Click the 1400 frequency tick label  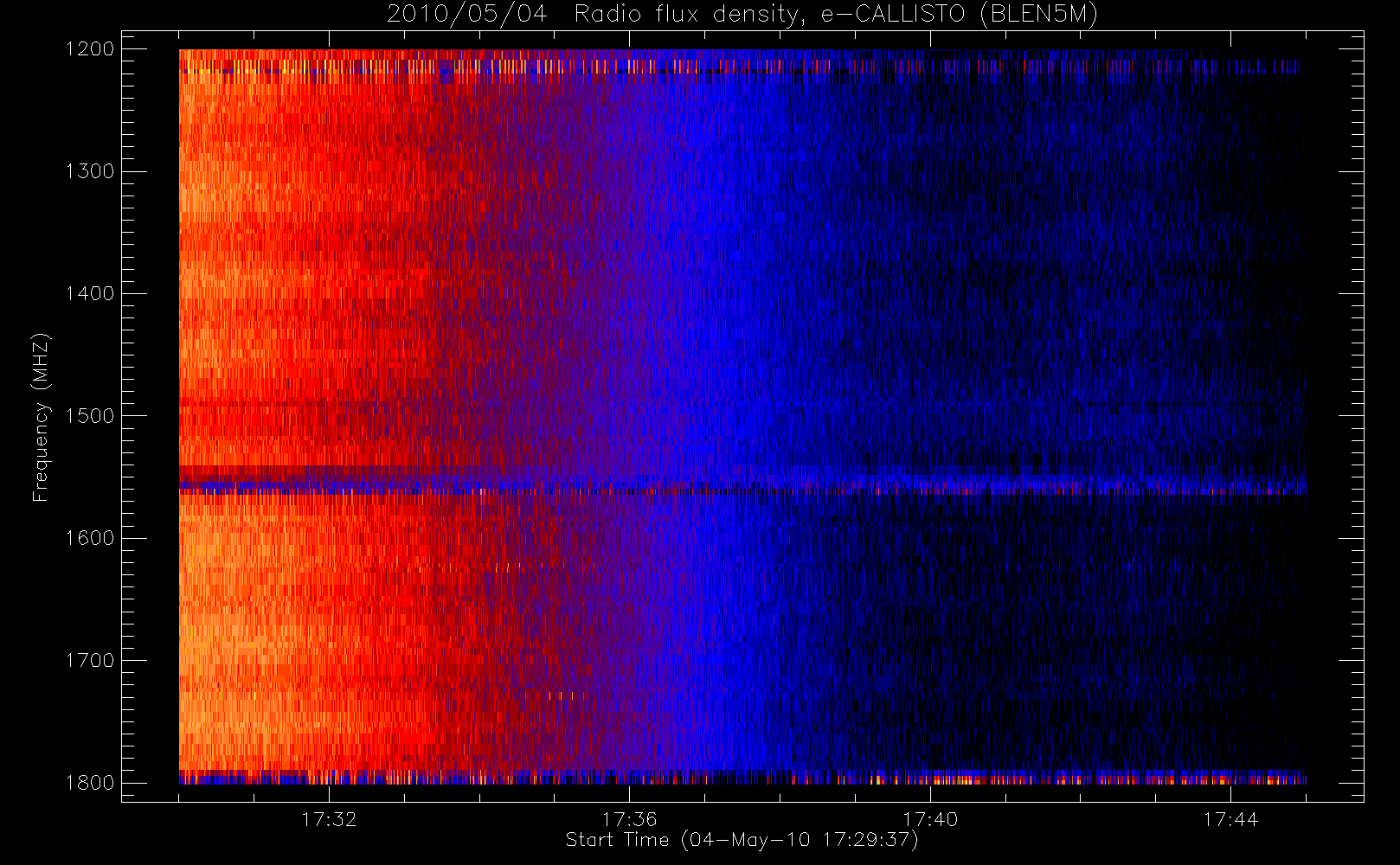(90, 294)
